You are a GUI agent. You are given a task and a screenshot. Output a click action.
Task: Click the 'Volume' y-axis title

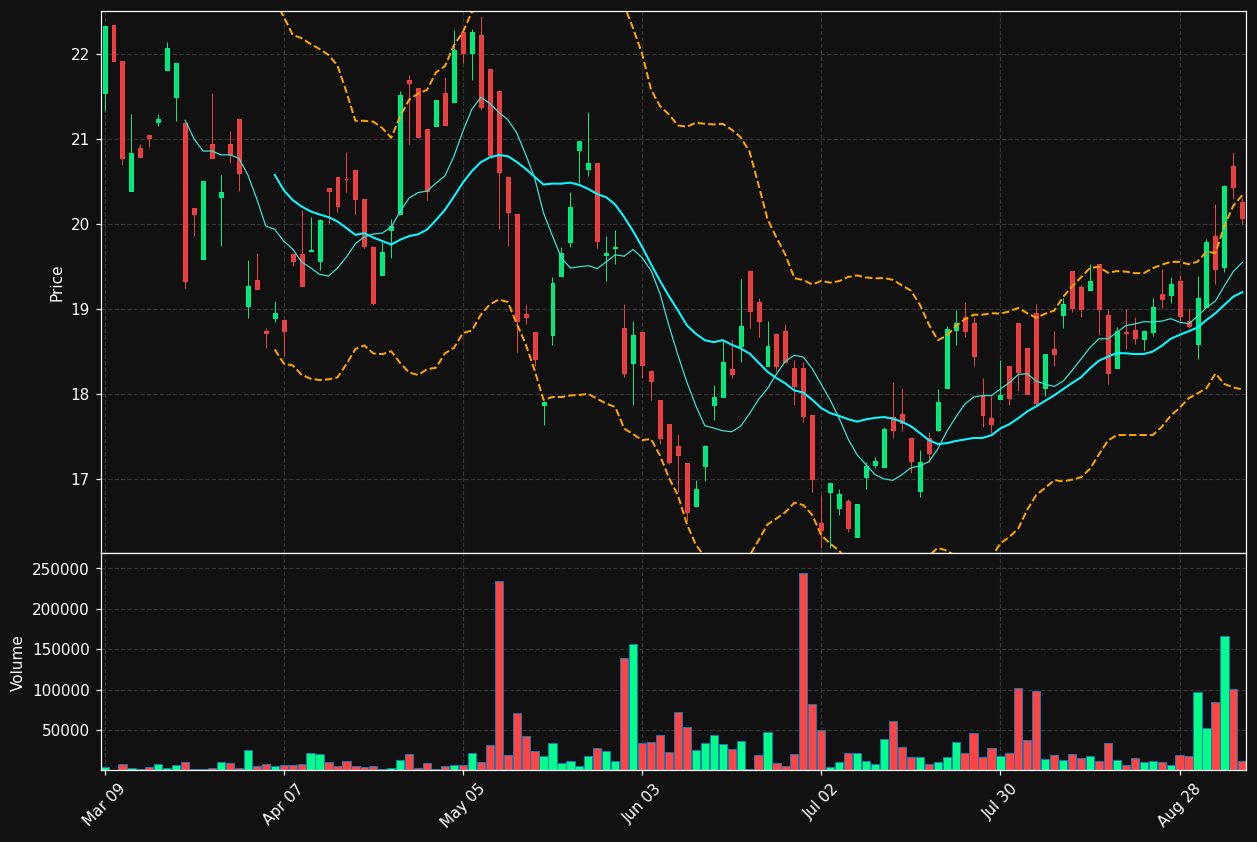pos(18,663)
